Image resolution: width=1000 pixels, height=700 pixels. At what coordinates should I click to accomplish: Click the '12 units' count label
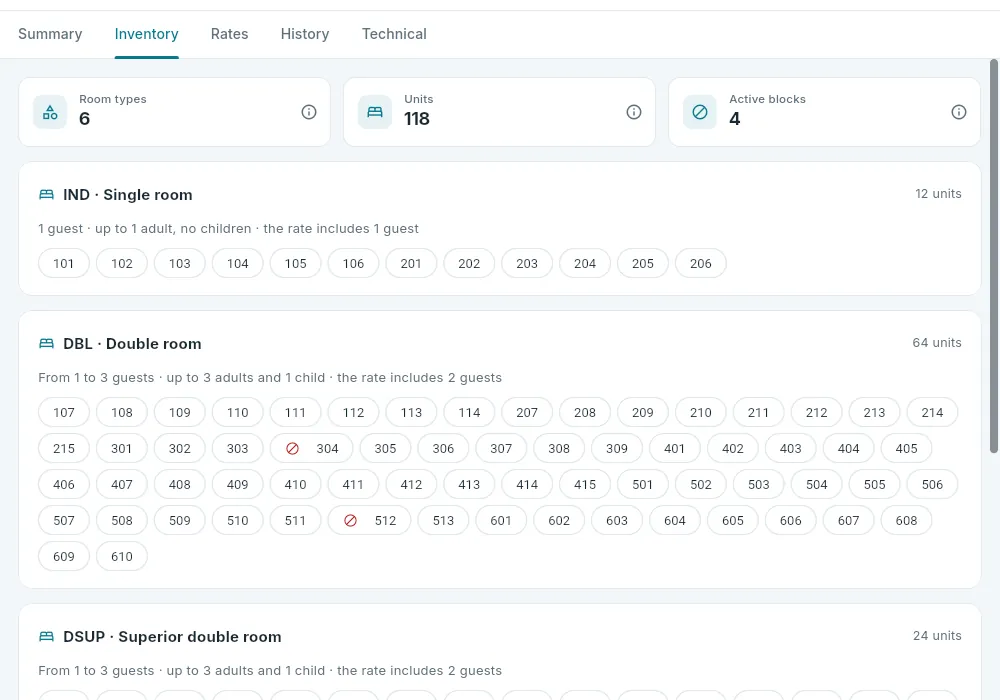coord(938,194)
